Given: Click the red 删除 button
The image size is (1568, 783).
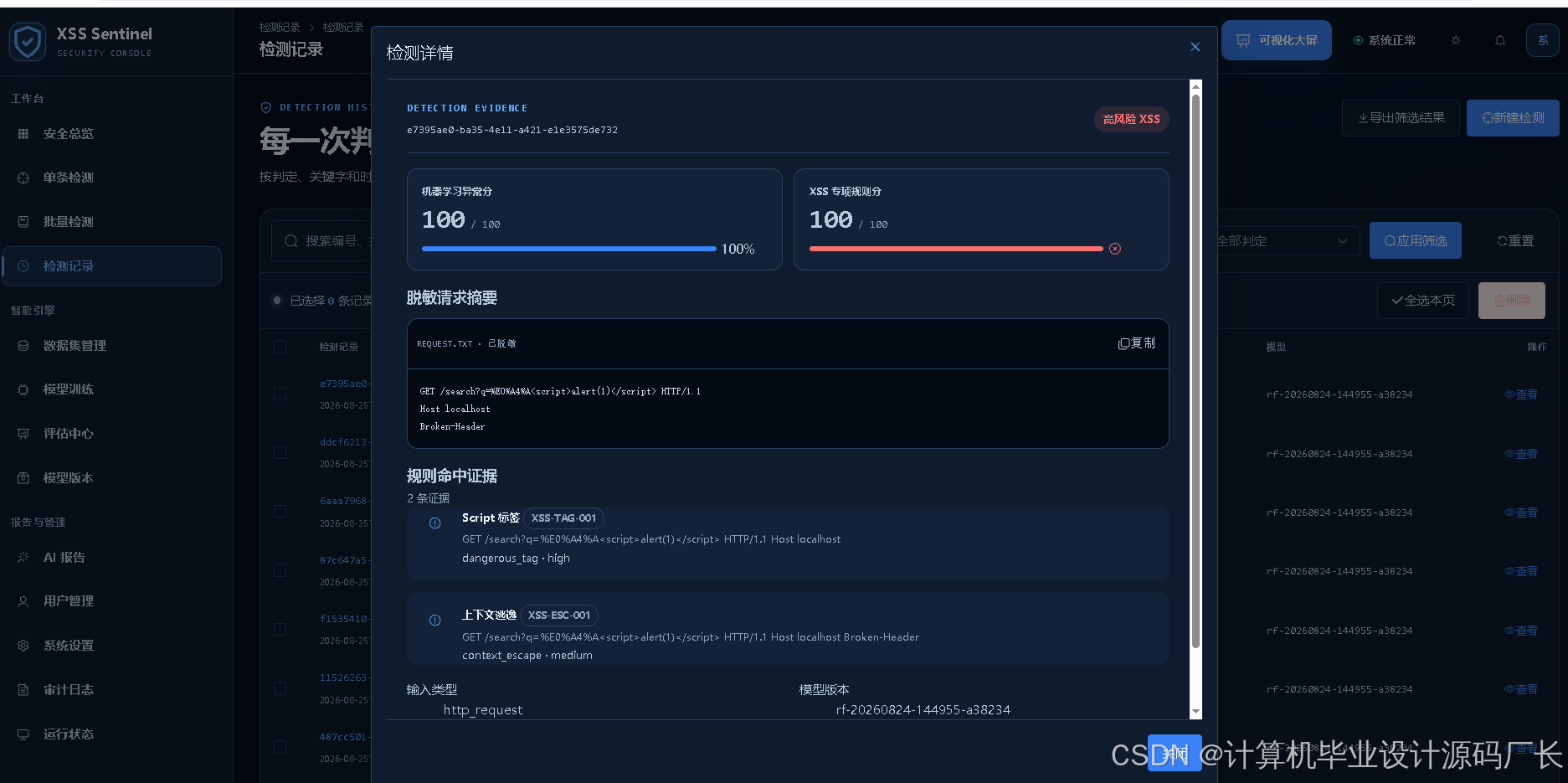Looking at the screenshot, I should [x=1512, y=301].
